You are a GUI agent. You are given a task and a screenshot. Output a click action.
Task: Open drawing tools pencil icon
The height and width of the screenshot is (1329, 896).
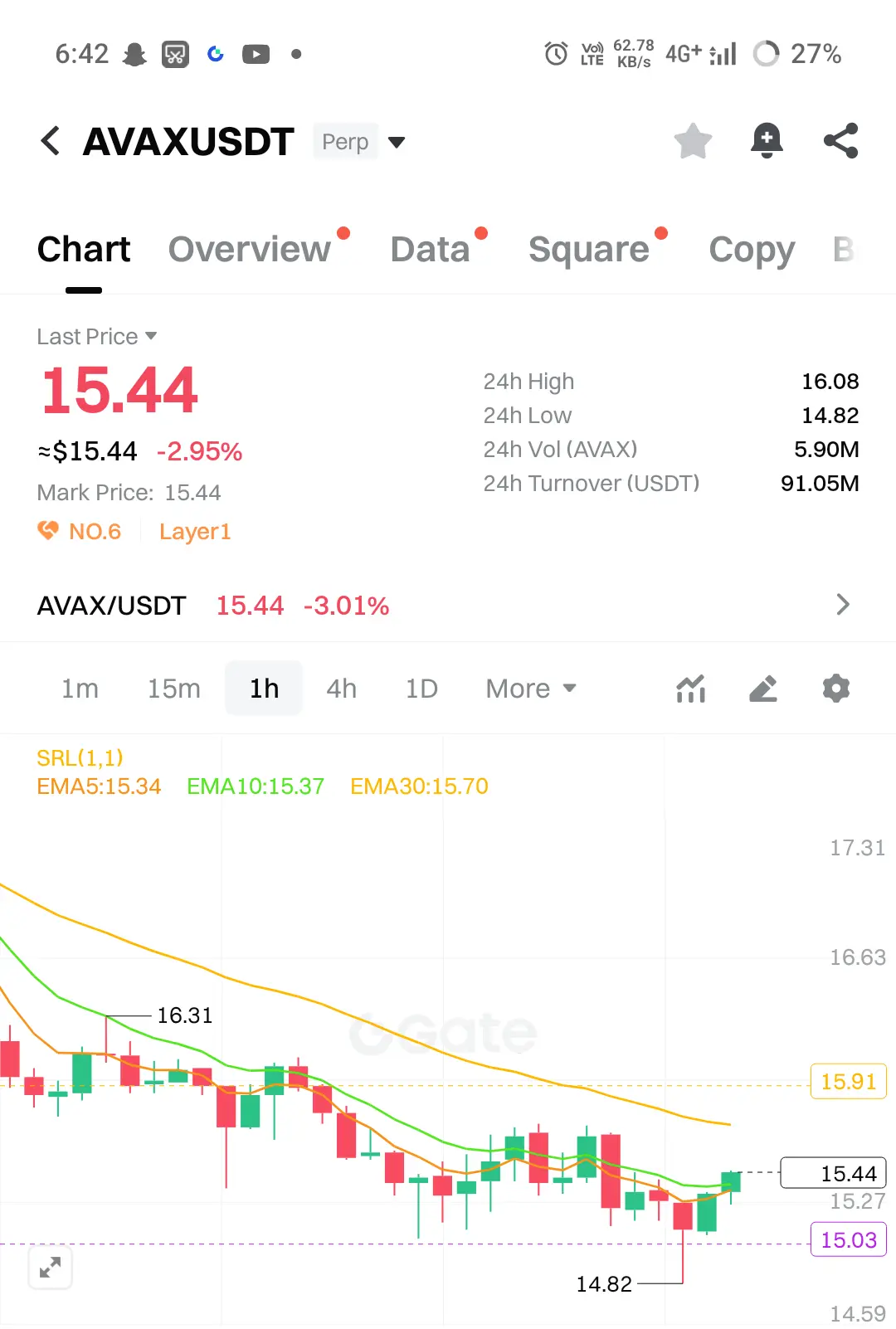coord(763,689)
